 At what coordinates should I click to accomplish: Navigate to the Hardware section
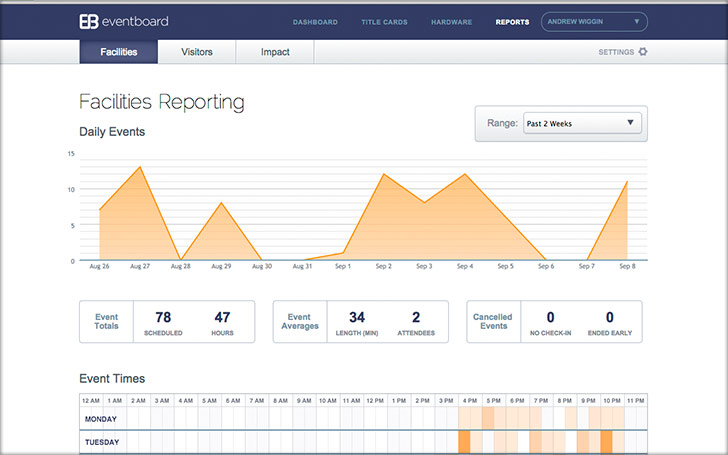tap(452, 22)
